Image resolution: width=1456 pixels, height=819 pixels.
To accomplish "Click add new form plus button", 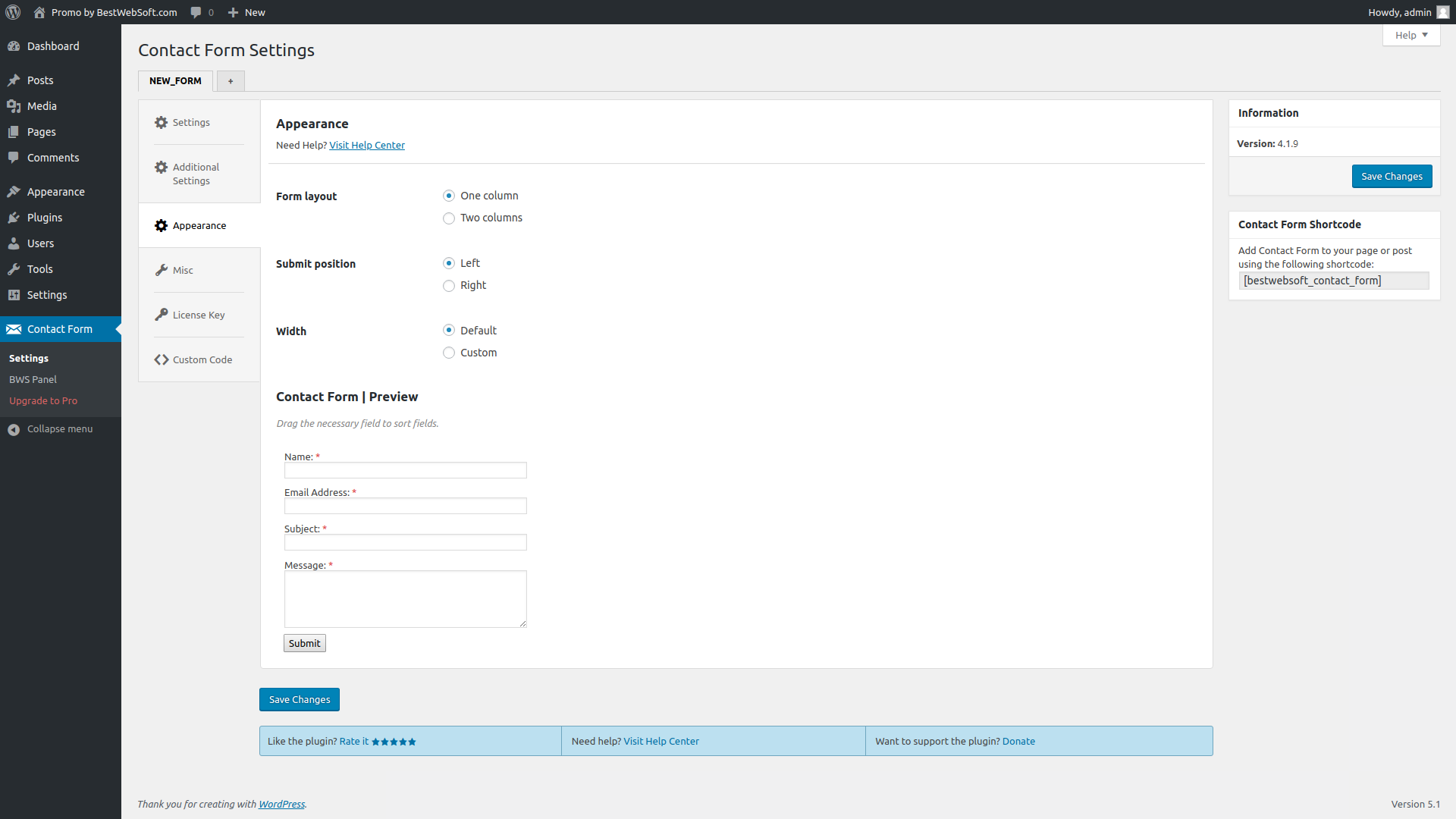I will coord(230,81).
